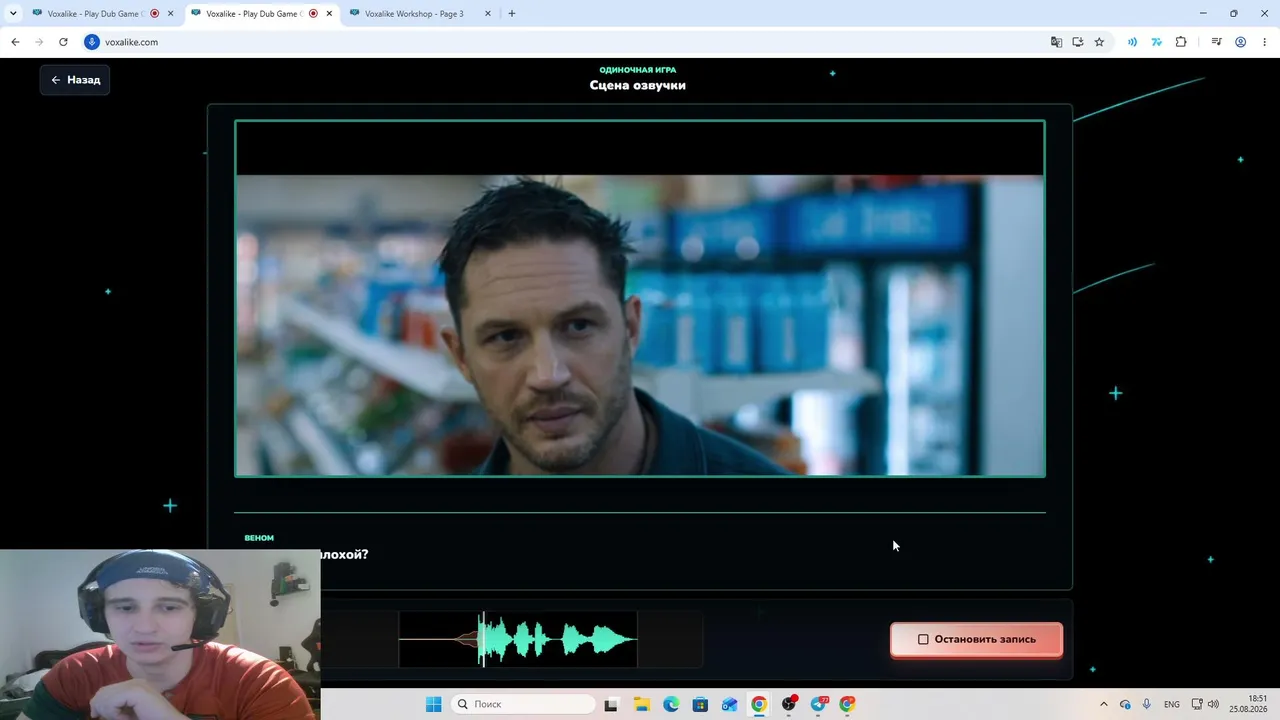Reload the voxalike.com page

[x=63, y=42]
